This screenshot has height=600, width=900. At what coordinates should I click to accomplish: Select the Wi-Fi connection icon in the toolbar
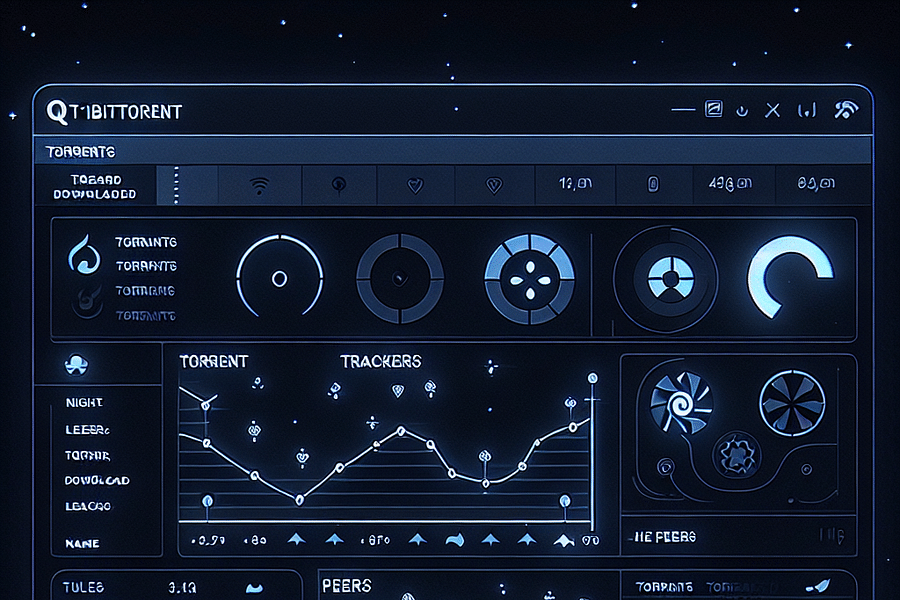259,184
